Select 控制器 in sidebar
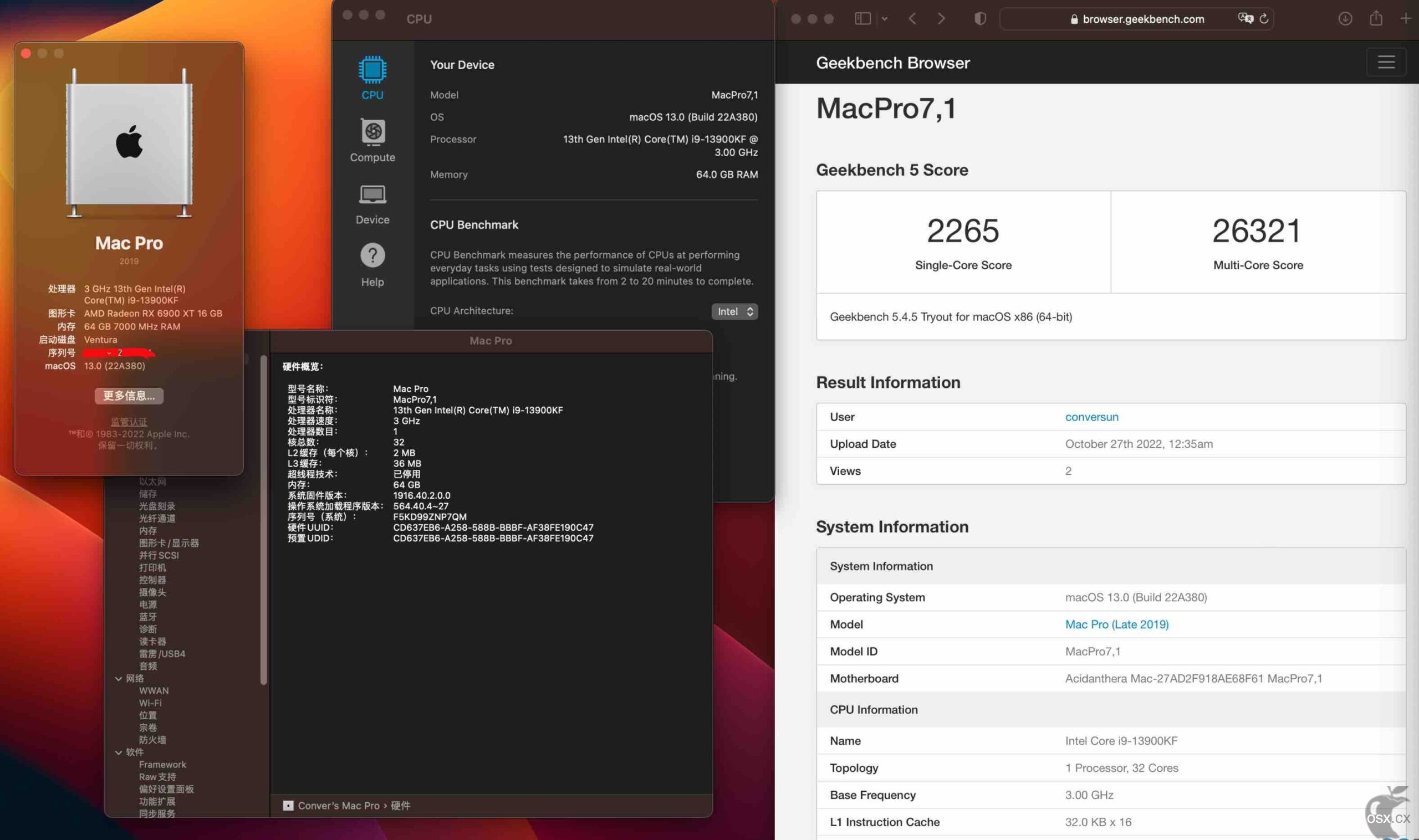1419x840 pixels. click(x=152, y=580)
